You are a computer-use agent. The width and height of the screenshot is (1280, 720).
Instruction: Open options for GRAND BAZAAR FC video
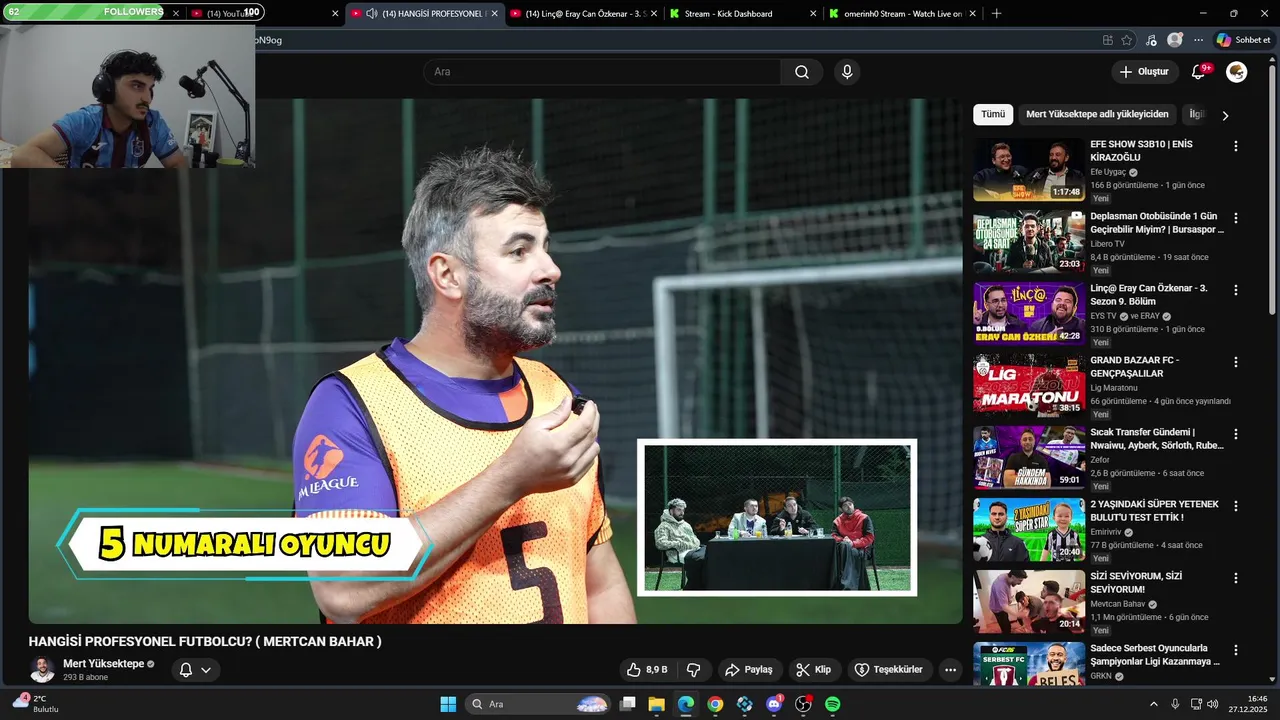(1235, 362)
